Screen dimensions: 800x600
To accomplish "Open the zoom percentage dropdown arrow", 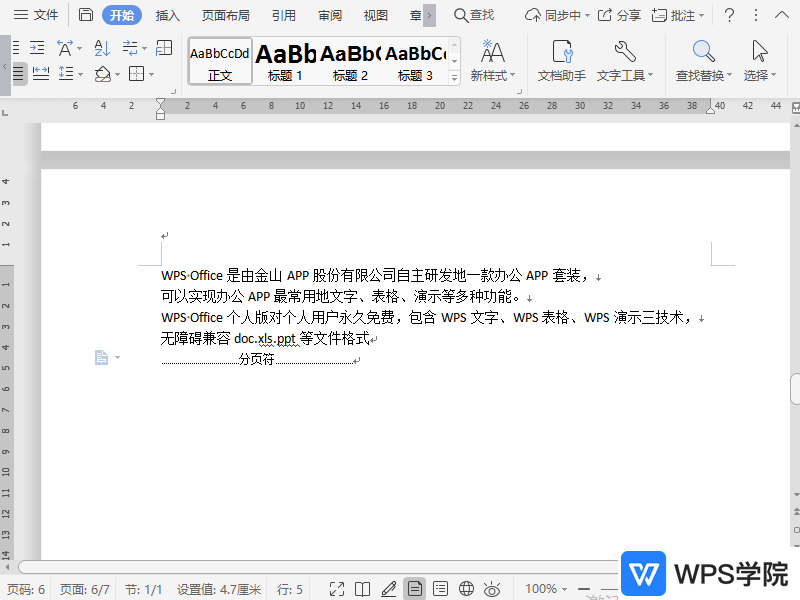I will [x=567, y=589].
